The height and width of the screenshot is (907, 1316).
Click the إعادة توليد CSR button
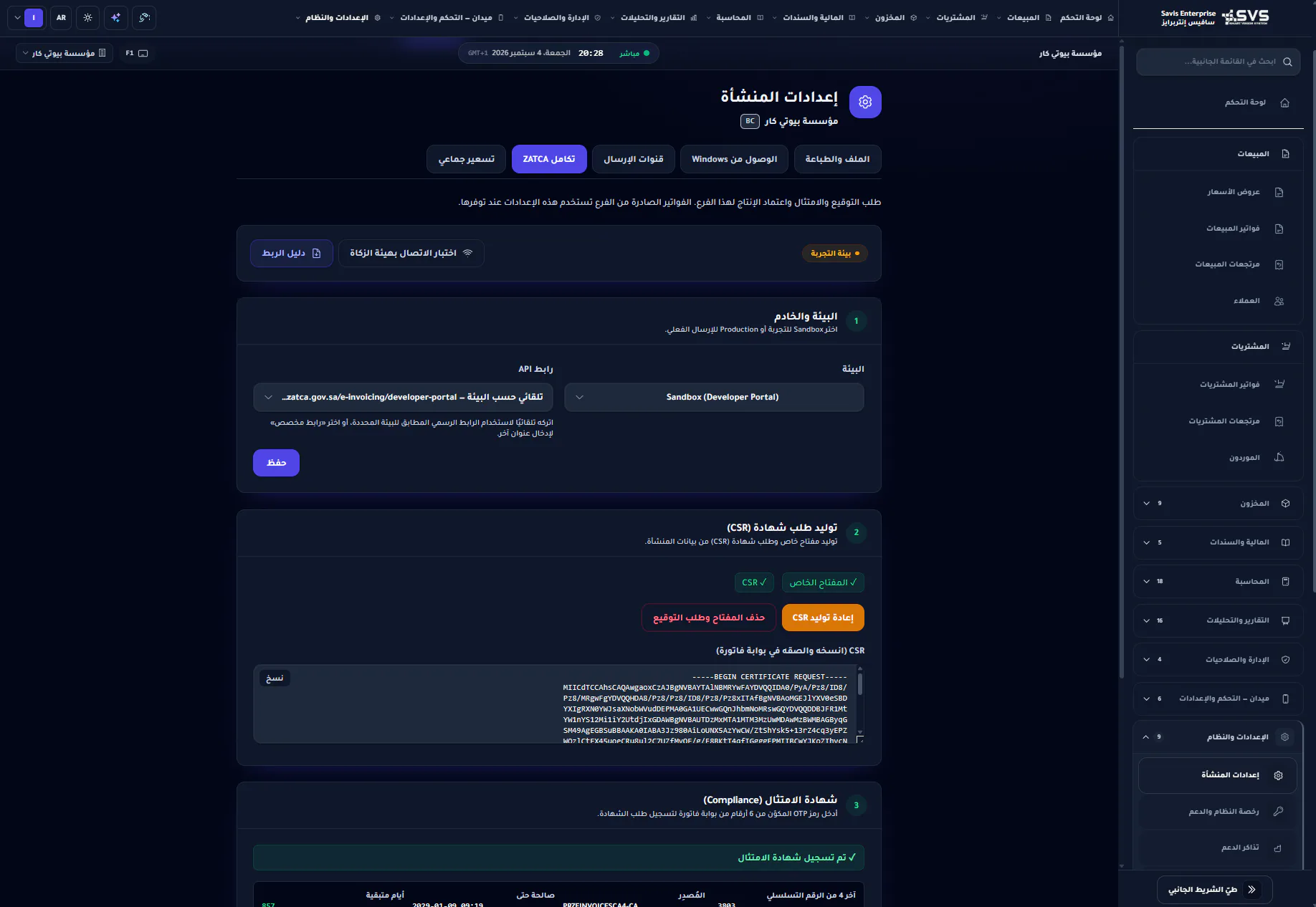(x=823, y=618)
